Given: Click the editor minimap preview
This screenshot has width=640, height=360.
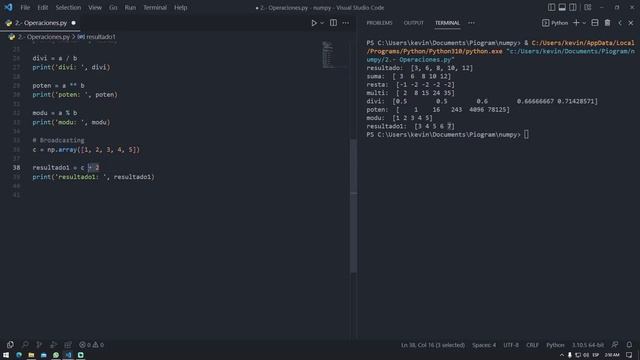Looking at the screenshot, I should (333, 54).
